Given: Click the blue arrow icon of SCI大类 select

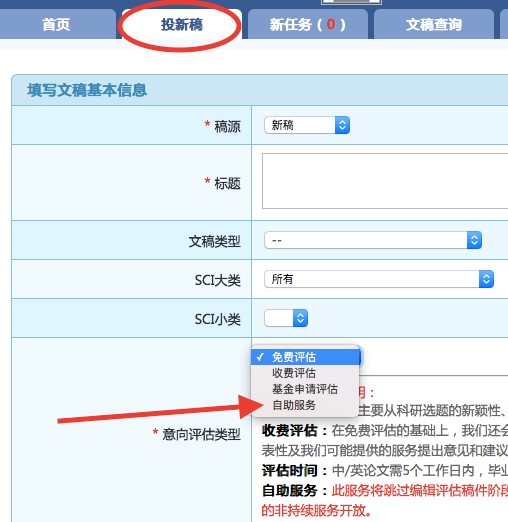Looking at the screenshot, I should 486,279.
